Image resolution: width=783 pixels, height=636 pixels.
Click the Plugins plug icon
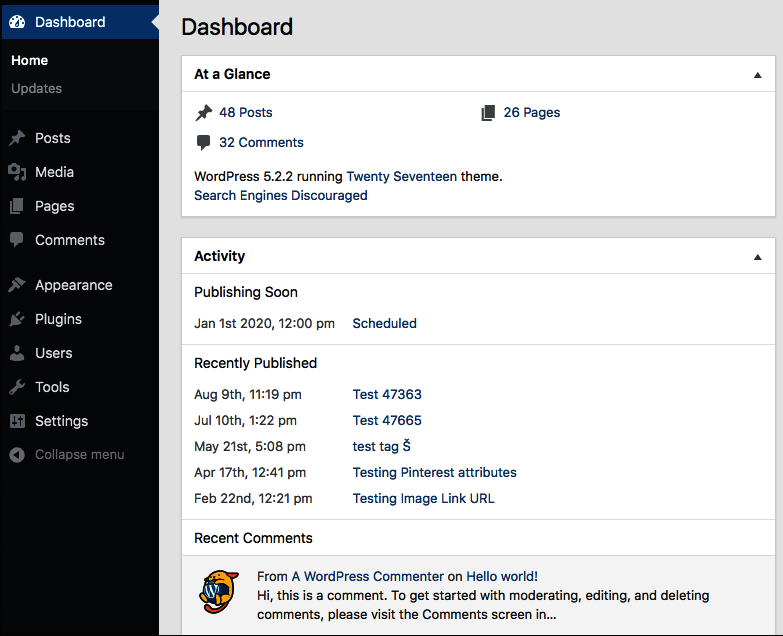[17, 319]
